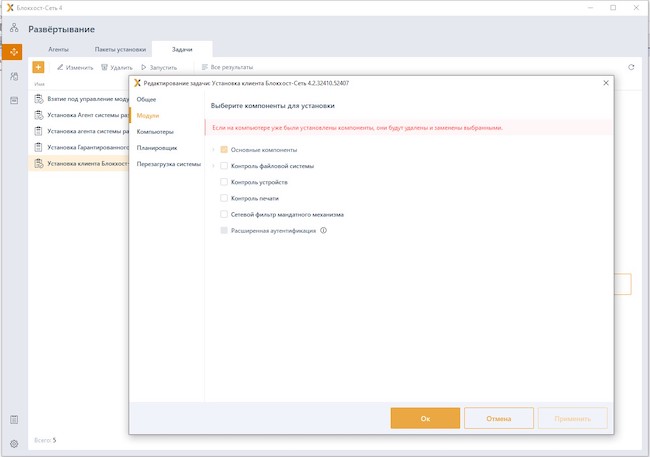Click the Удалить trash toolbar item

pos(117,67)
